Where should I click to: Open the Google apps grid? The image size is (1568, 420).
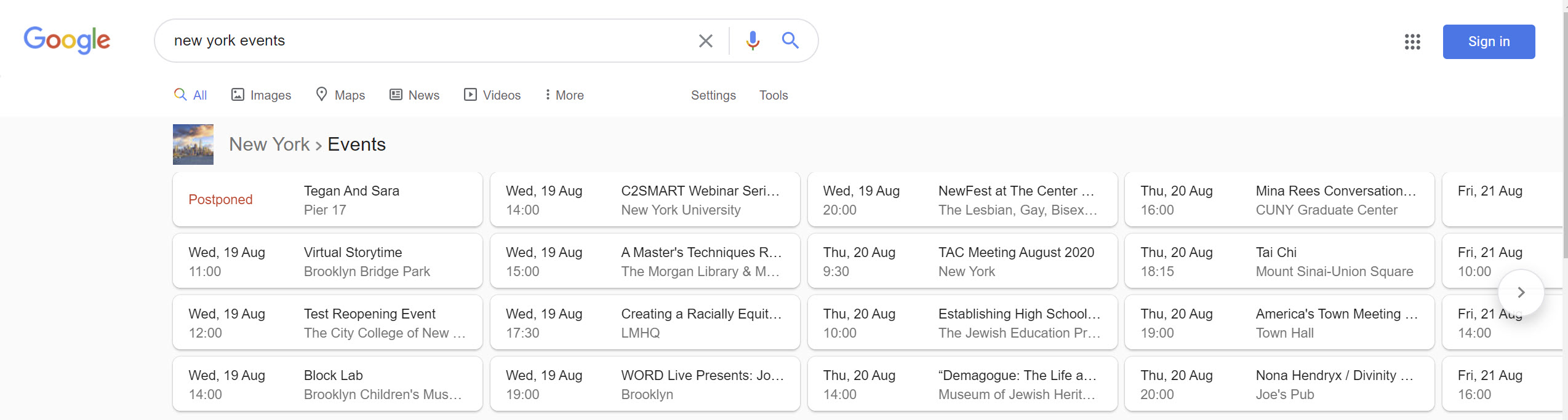click(x=1412, y=42)
